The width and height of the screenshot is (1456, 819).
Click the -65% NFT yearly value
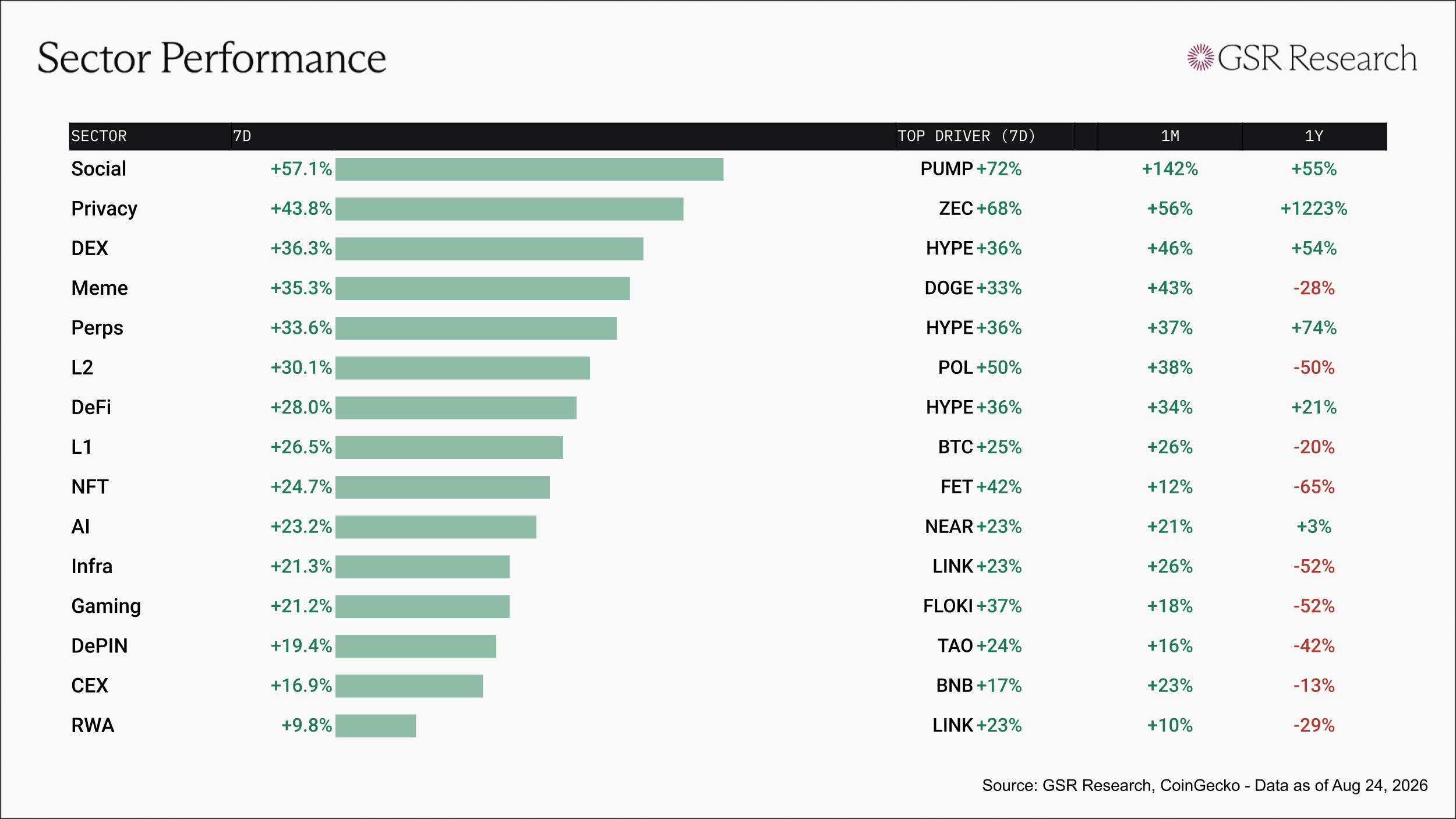(1314, 487)
